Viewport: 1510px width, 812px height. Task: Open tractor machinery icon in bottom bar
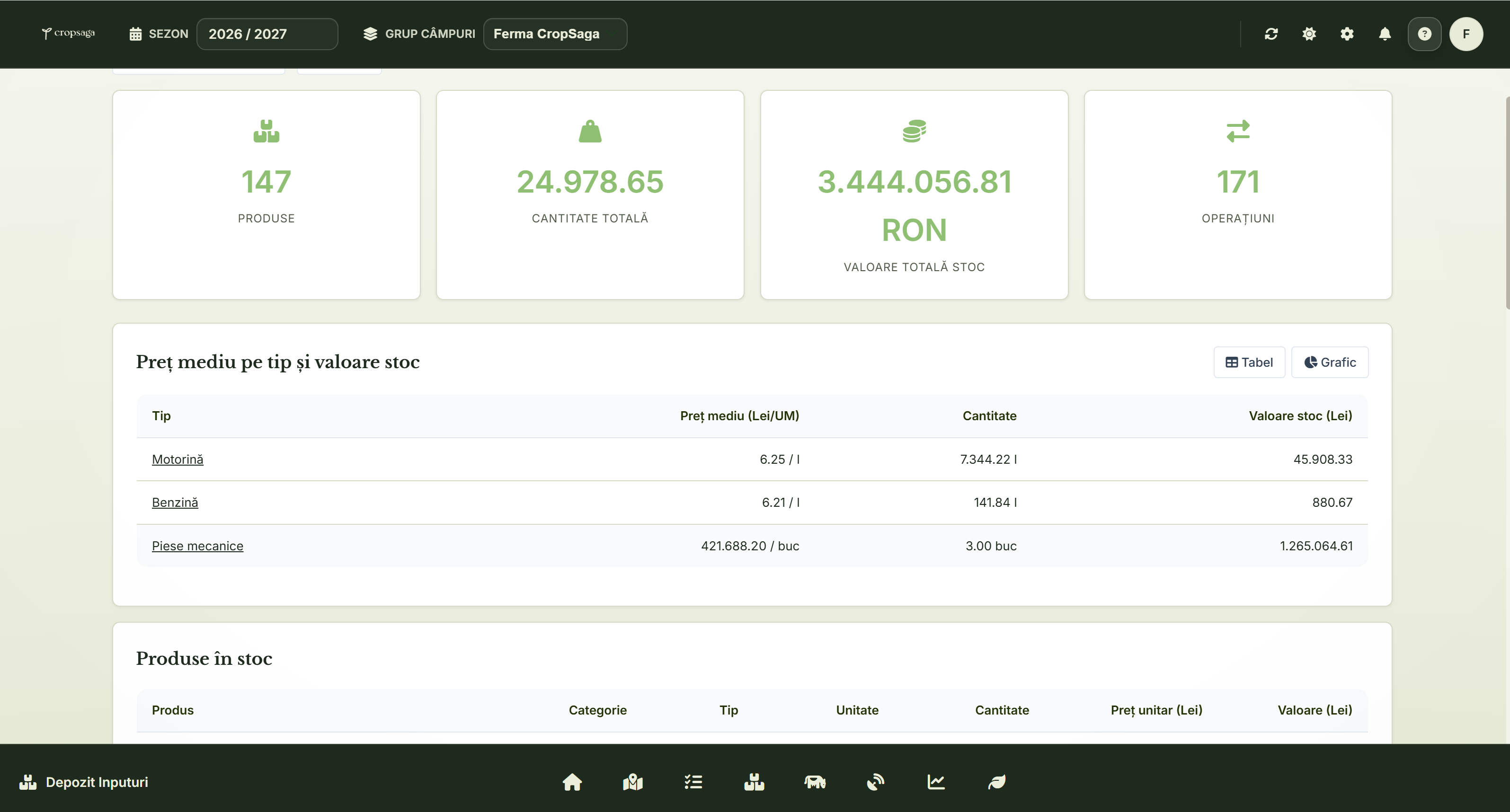pos(815,782)
